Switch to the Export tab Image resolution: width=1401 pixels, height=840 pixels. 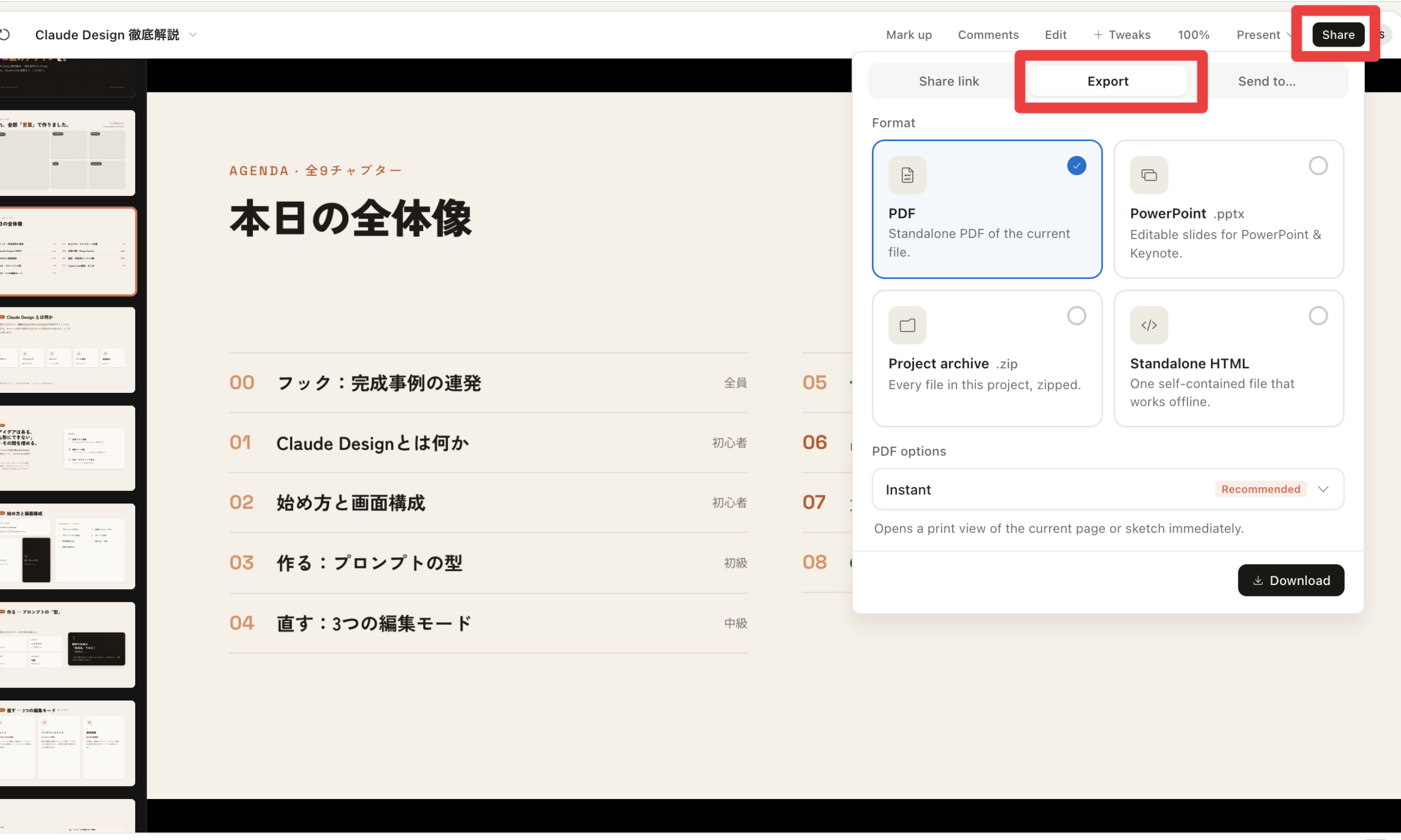click(1107, 81)
